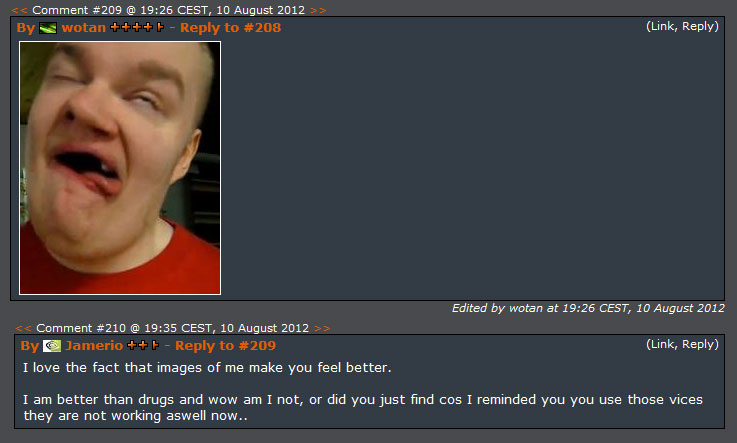Go to next comment via >> after #209

tap(318, 10)
